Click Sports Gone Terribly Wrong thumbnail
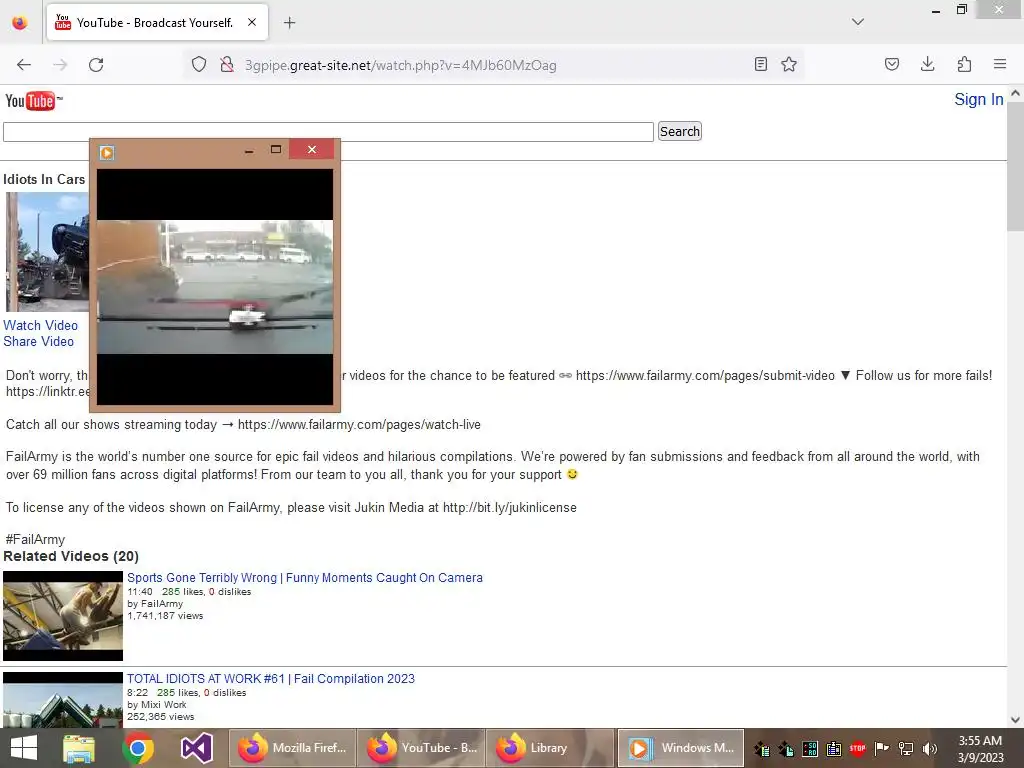Viewport: 1024px width, 768px height. (63, 616)
